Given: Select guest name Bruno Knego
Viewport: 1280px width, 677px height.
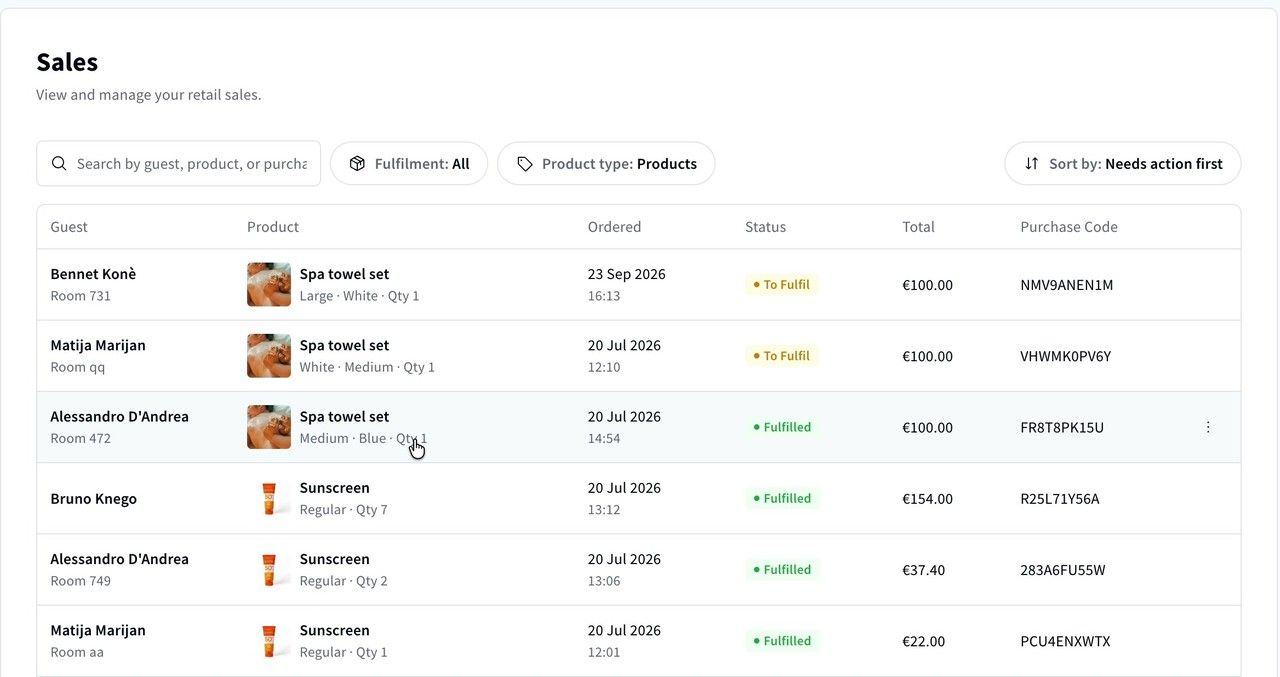Looking at the screenshot, I should (x=93, y=498).
